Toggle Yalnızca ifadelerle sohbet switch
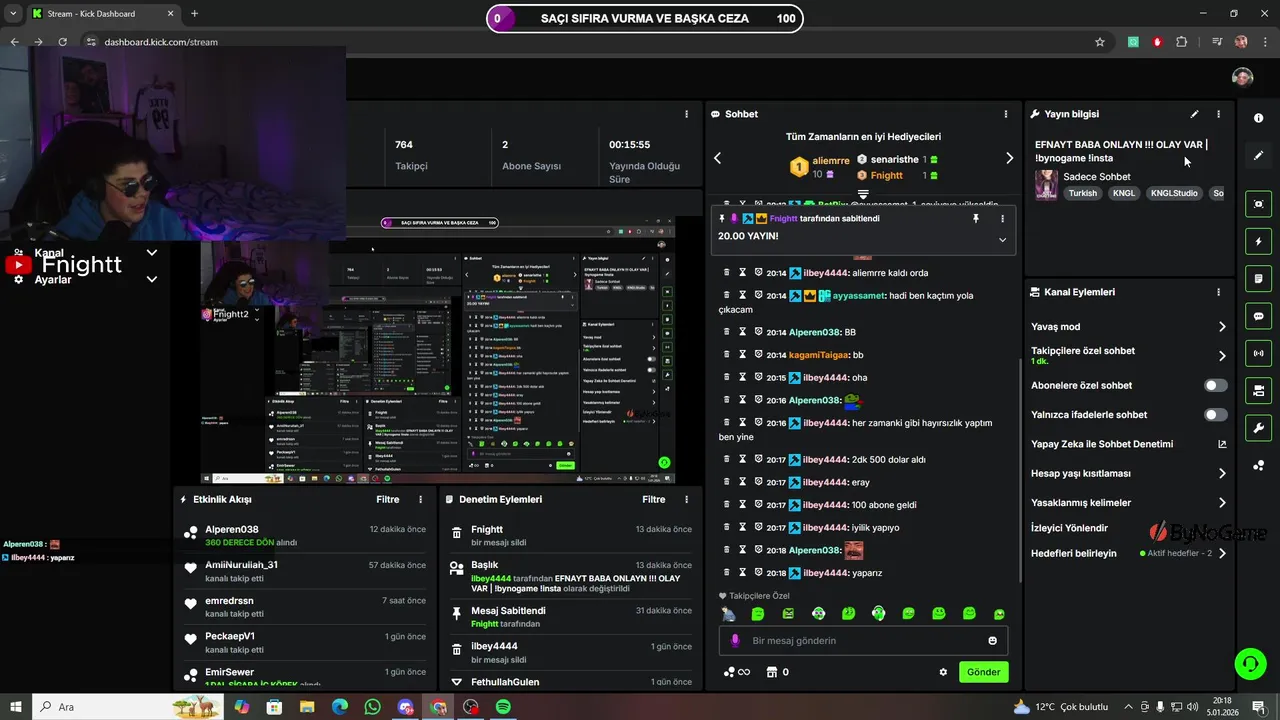 coord(1215,414)
